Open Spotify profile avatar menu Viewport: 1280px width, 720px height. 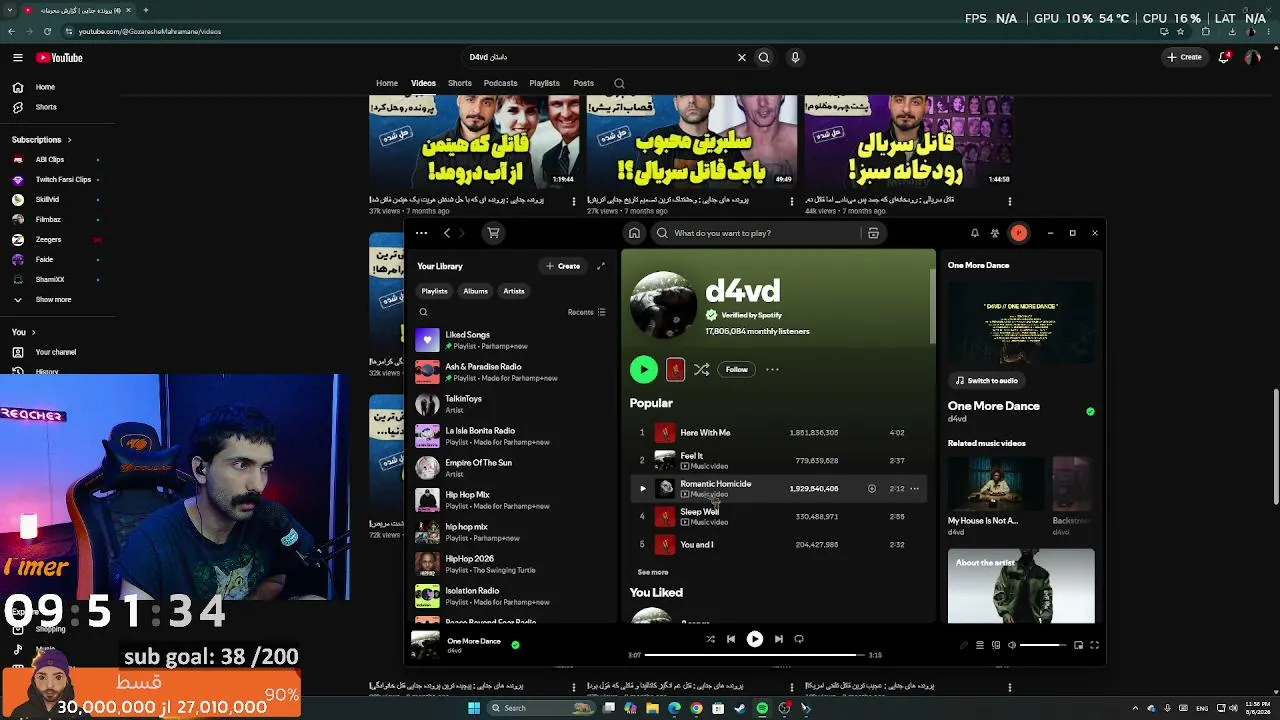pos(1019,233)
